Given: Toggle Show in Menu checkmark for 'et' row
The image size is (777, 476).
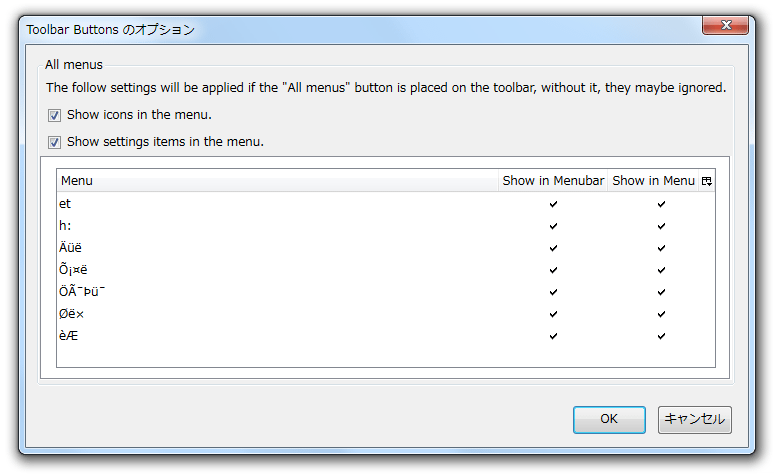Looking at the screenshot, I should point(661,204).
